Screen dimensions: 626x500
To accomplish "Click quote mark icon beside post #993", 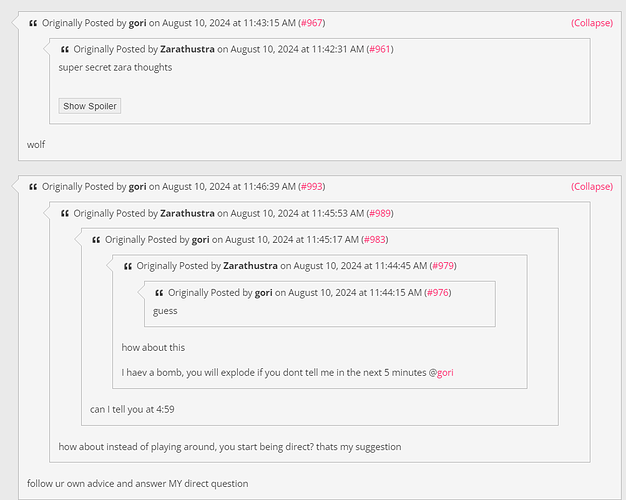I will click(x=33, y=187).
